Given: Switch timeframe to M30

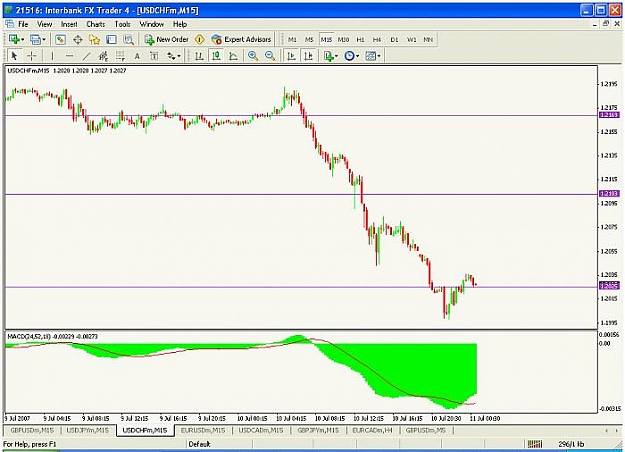Looking at the screenshot, I should [343, 39].
